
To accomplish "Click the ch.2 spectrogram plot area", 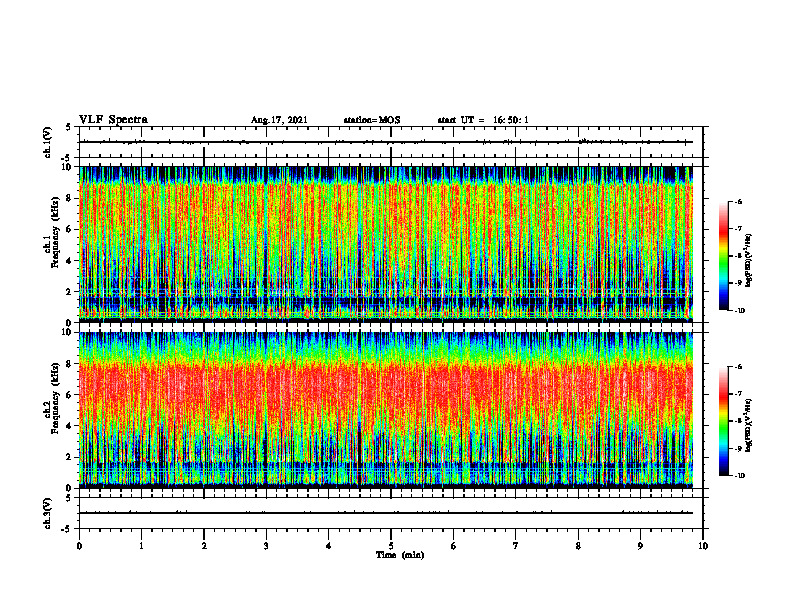I will click(x=386, y=410).
